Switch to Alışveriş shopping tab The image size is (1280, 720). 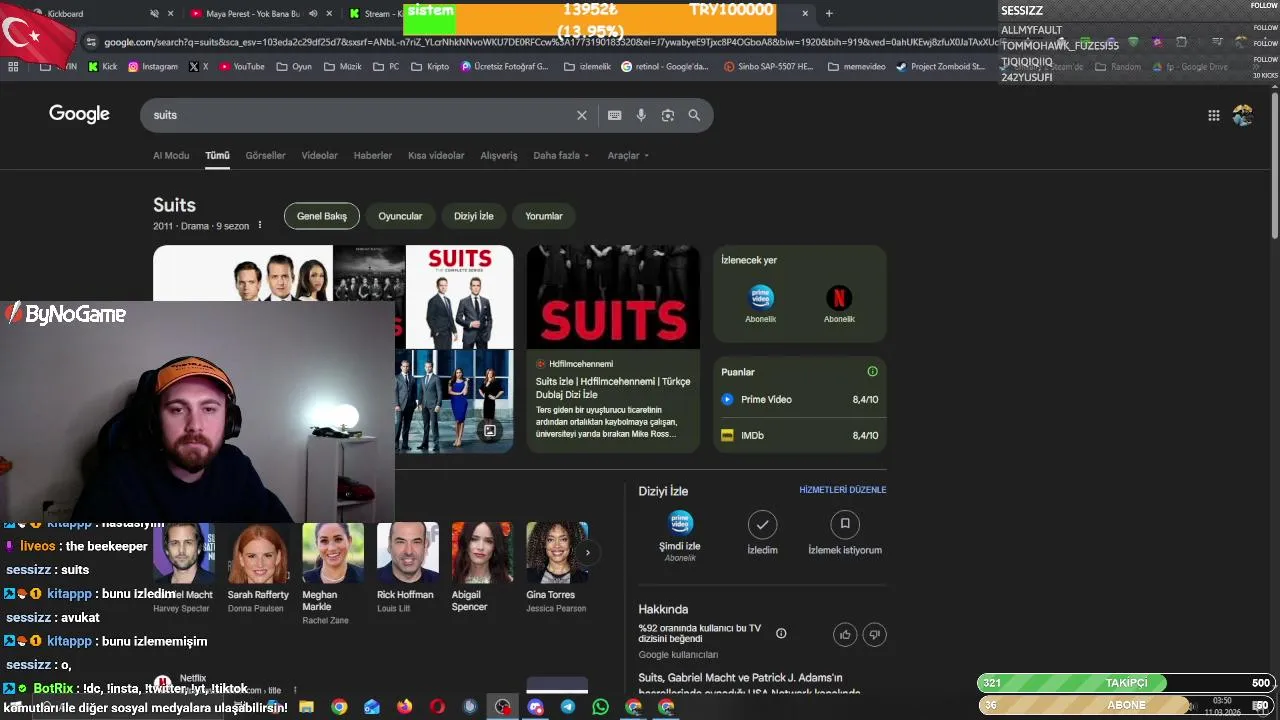(x=499, y=156)
